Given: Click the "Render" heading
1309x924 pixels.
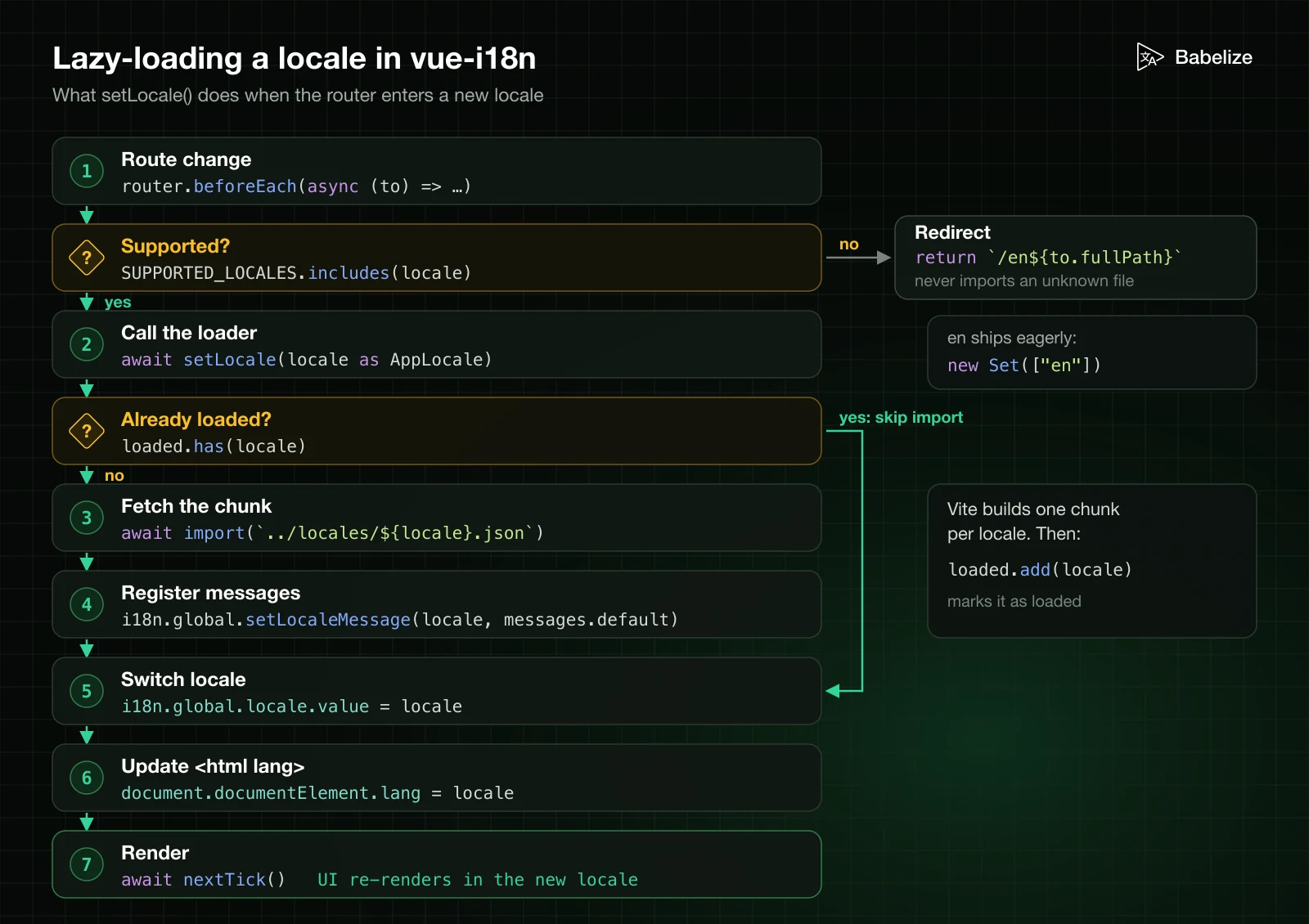Looking at the screenshot, I should click(155, 853).
